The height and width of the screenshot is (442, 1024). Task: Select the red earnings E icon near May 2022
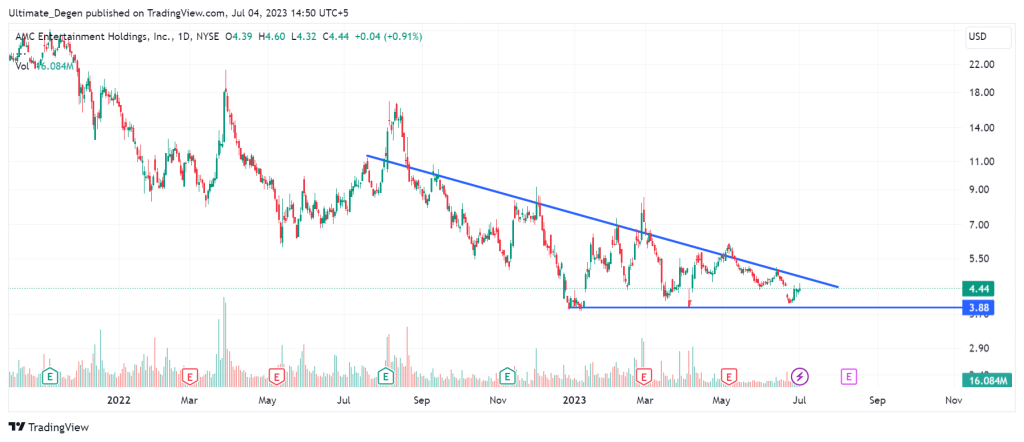277,376
